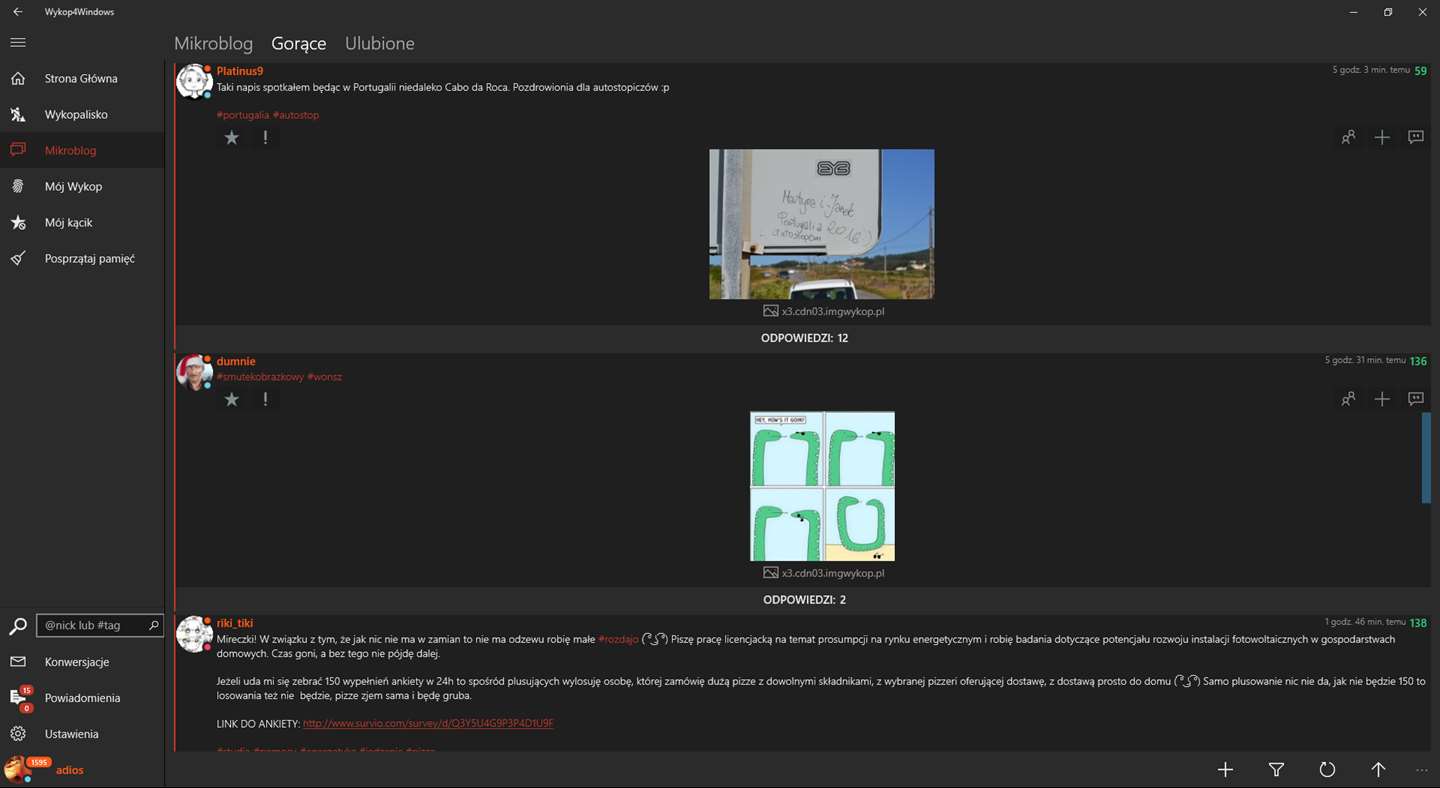Reply to Platinus9's post with comment icon

[1416, 137]
